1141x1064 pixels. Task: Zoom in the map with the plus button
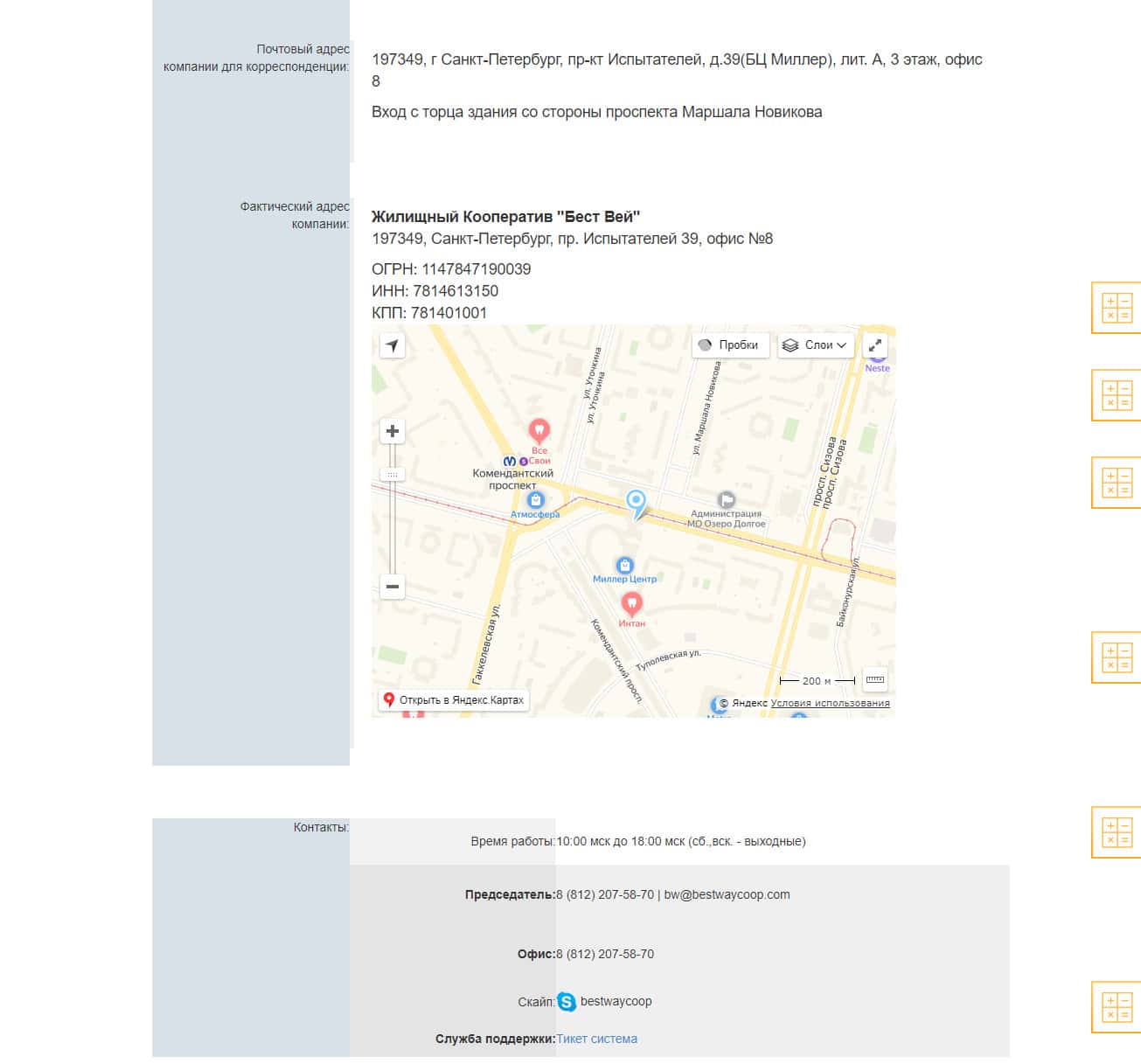[393, 431]
